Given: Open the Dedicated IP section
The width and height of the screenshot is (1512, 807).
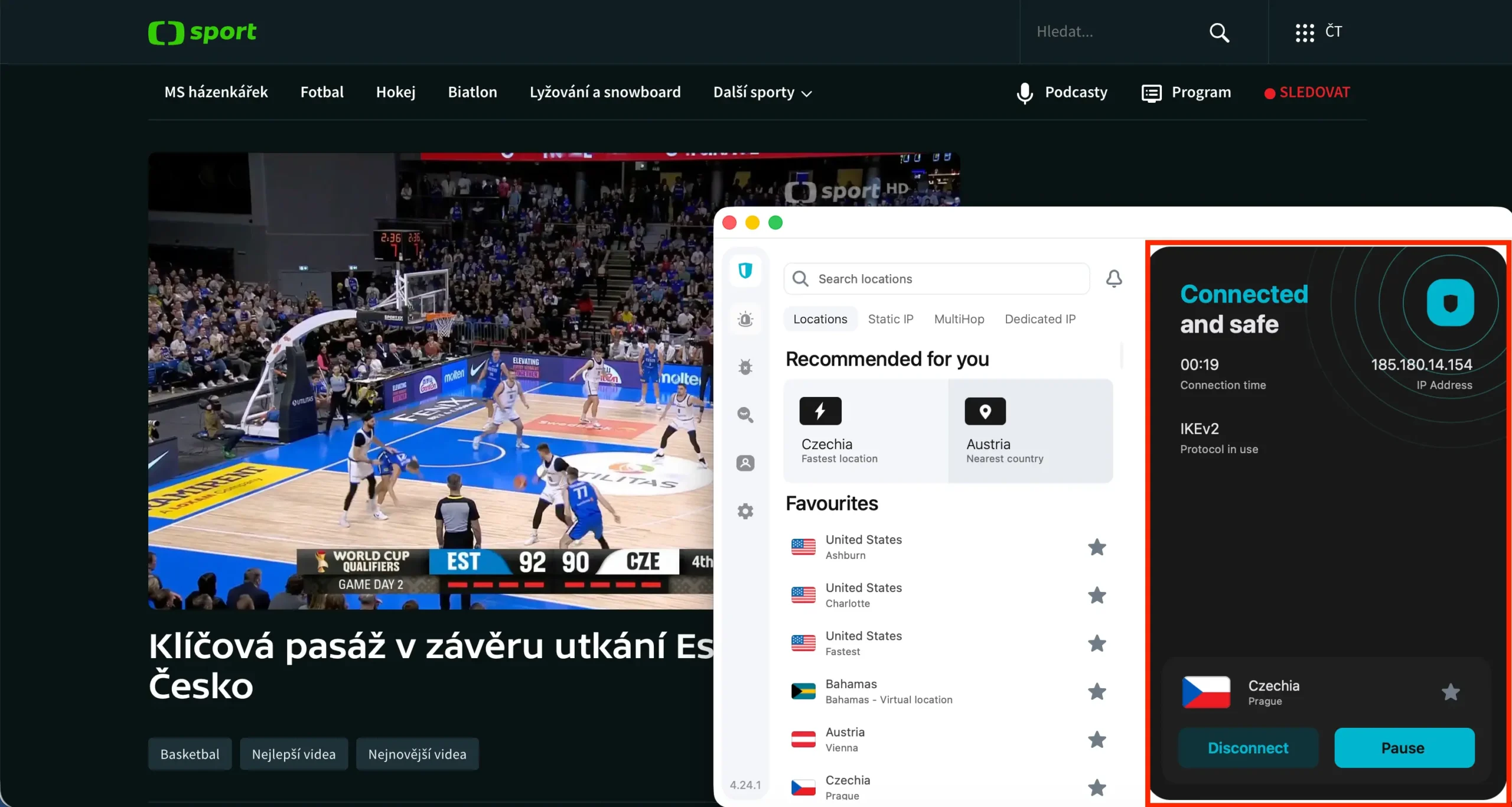Looking at the screenshot, I should (1040, 318).
